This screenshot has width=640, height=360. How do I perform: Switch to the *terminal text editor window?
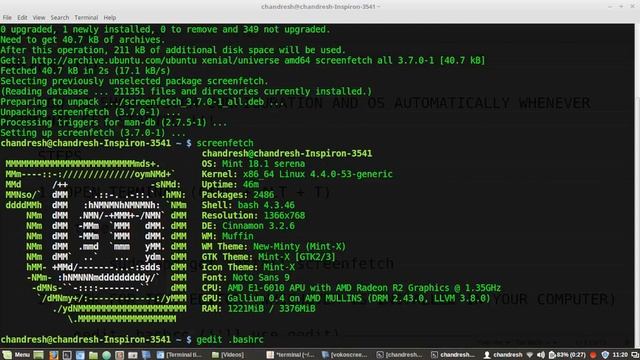pyautogui.click(x=290, y=355)
